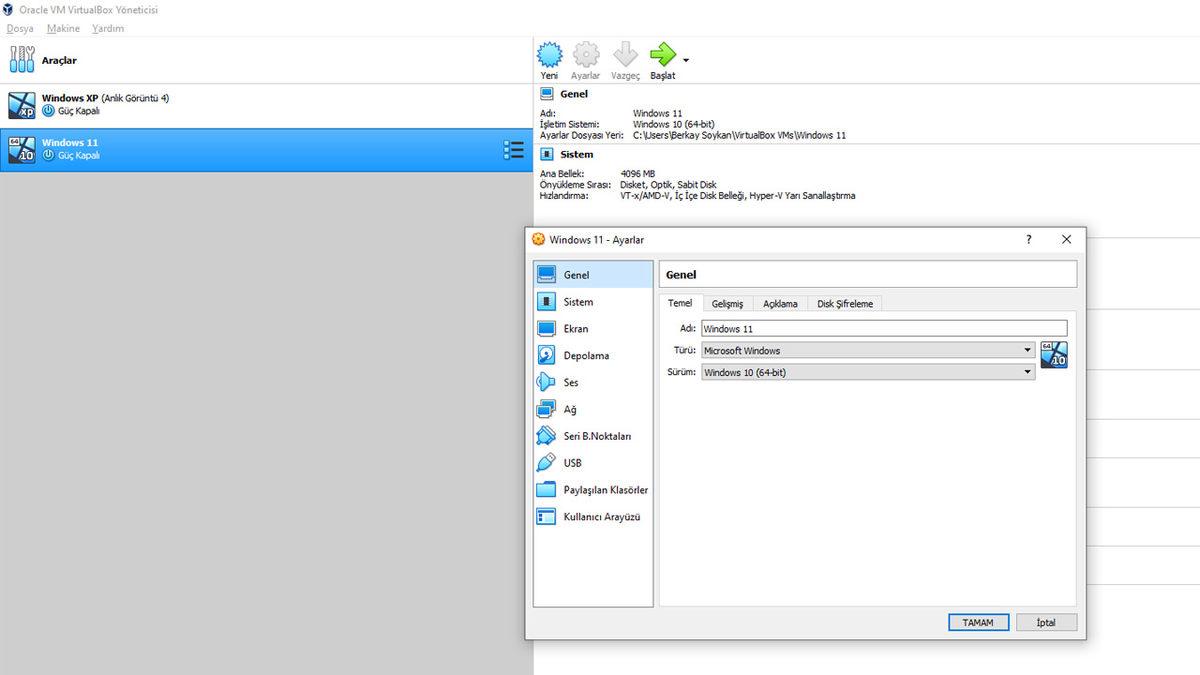The width and height of the screenshot is (1200, 675).
Task: Open Kullanıcı Arayüzü settings
Action: point(546,516)
